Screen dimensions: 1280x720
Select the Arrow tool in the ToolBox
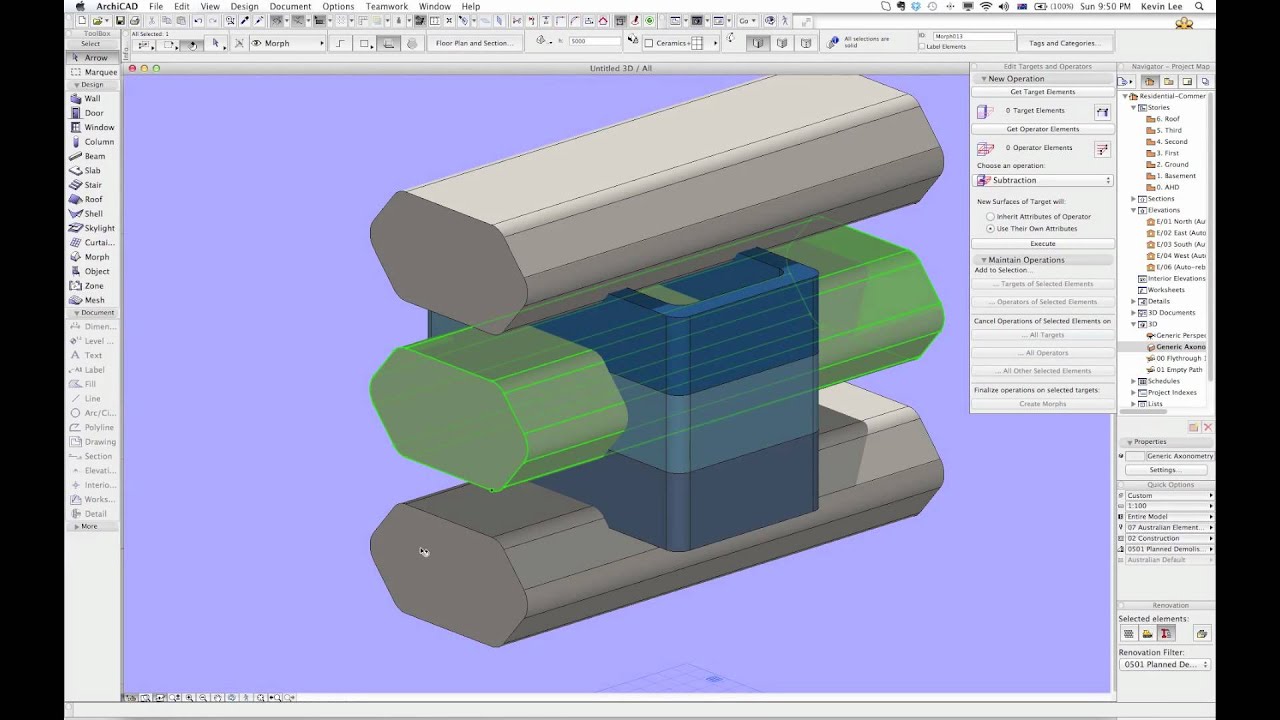[x=92, y=58]
